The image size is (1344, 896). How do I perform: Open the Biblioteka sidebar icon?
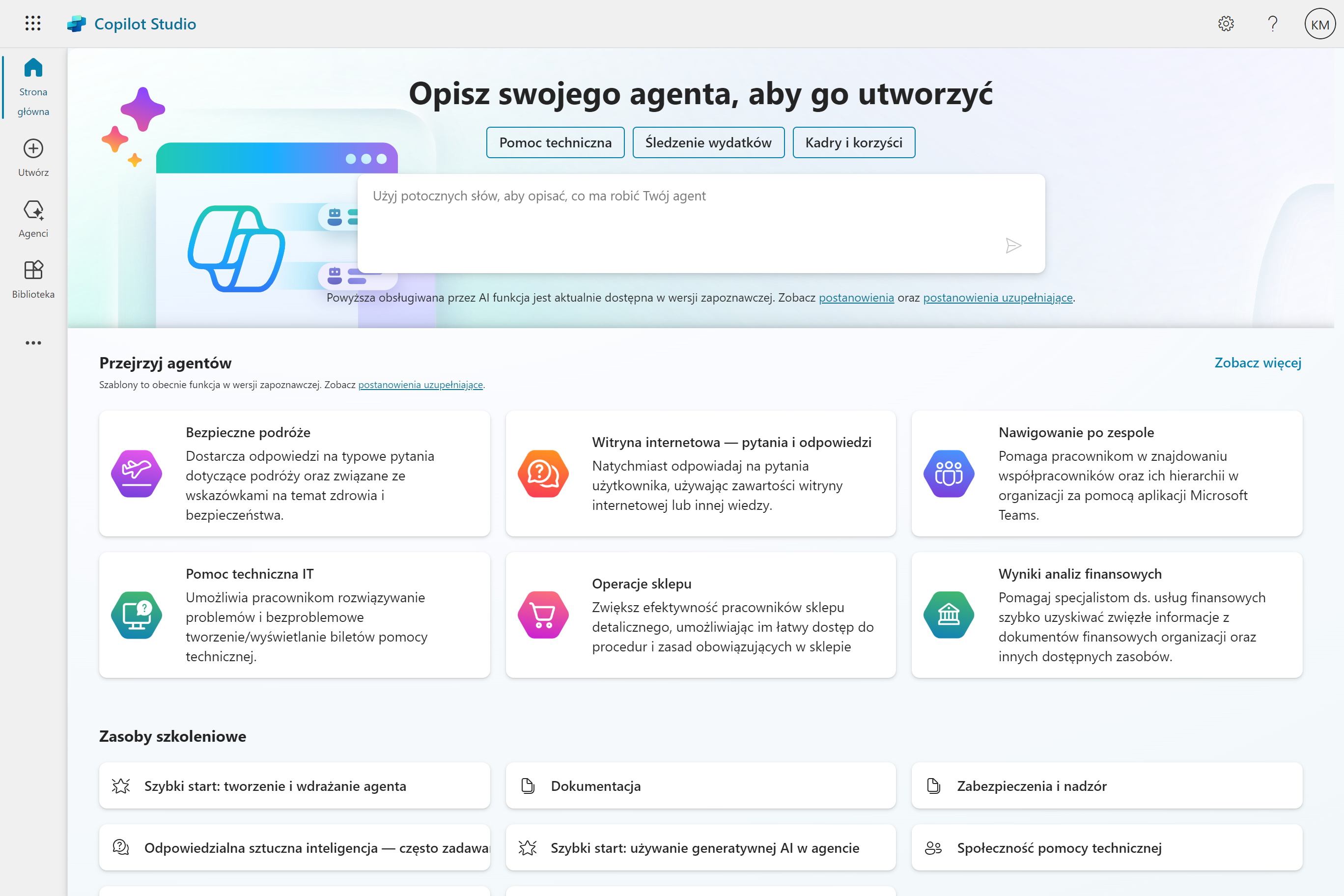pos(33,270)
